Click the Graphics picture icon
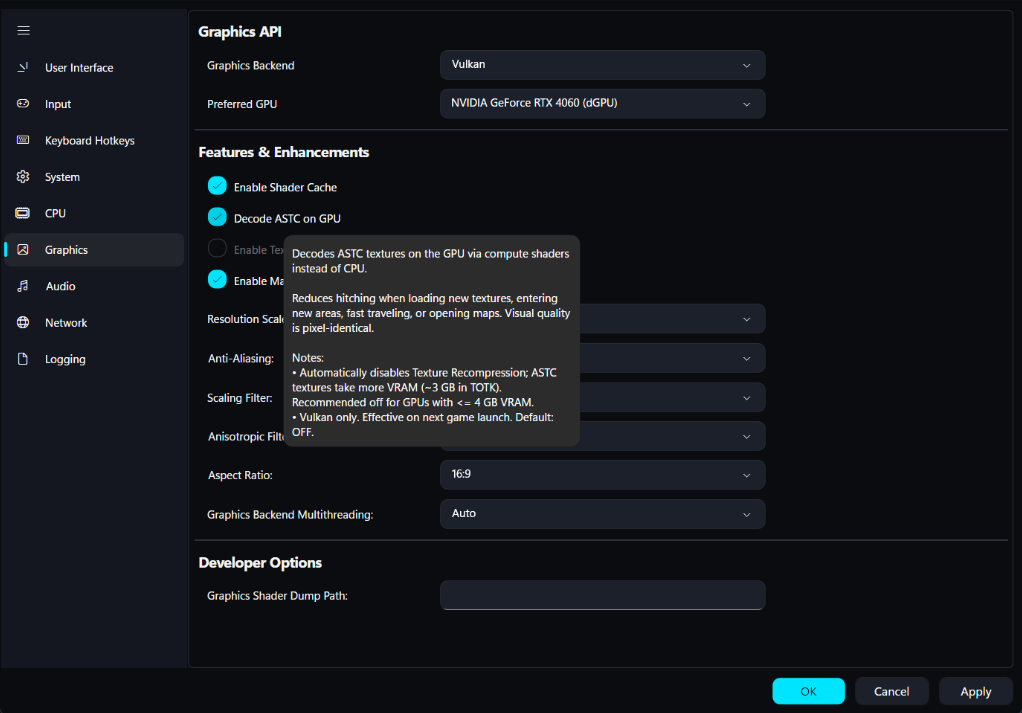 point(23,250)
